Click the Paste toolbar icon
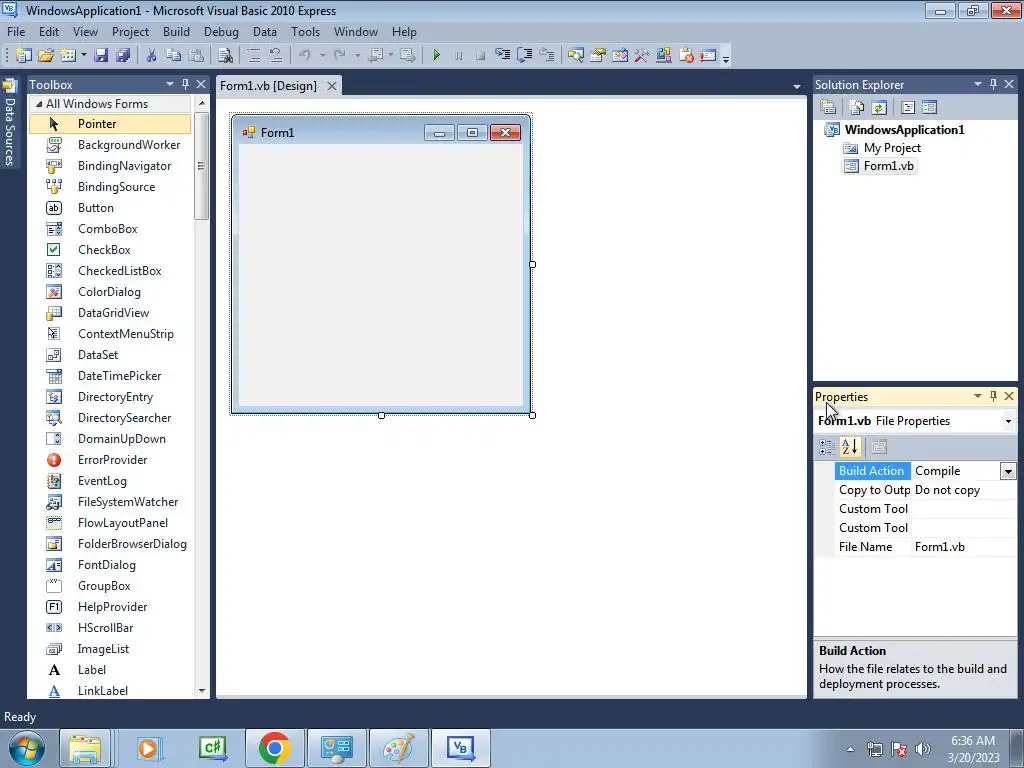This screenshot has height=768, width=1024. coord(196,56)
